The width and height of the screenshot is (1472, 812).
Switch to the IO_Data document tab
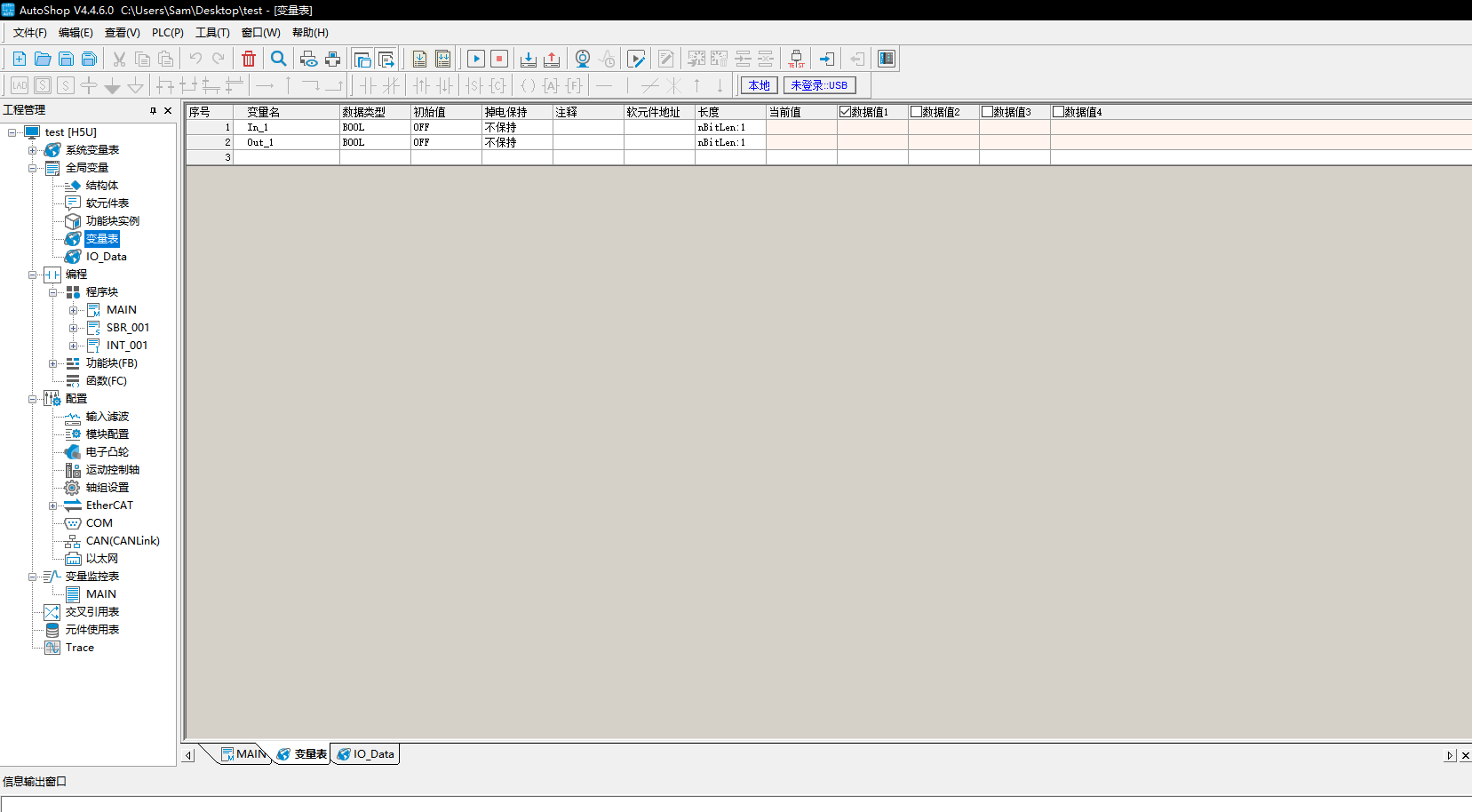coord(366,754)
